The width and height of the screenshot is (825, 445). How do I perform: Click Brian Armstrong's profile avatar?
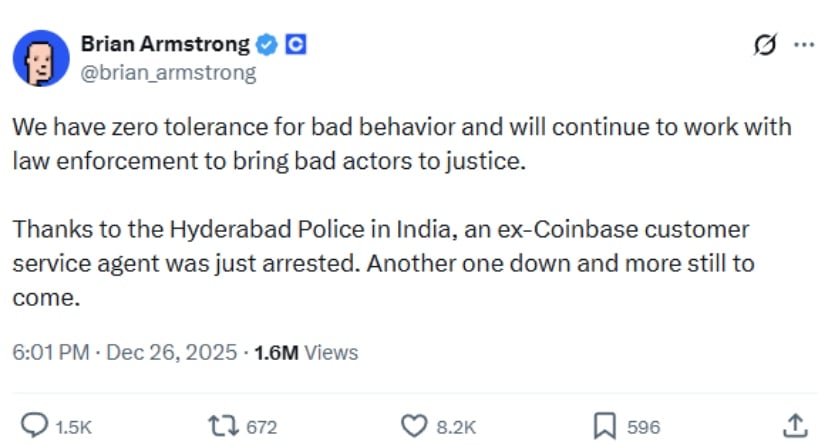(x=40, y=57)
